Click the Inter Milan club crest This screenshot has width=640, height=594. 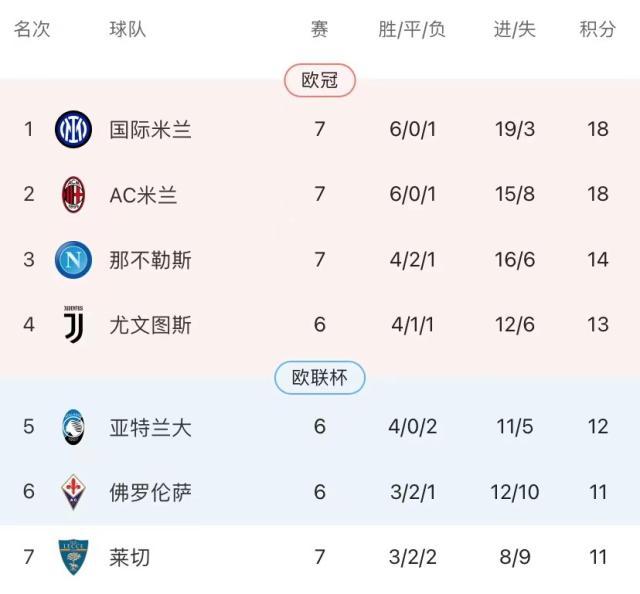(74, 129)
